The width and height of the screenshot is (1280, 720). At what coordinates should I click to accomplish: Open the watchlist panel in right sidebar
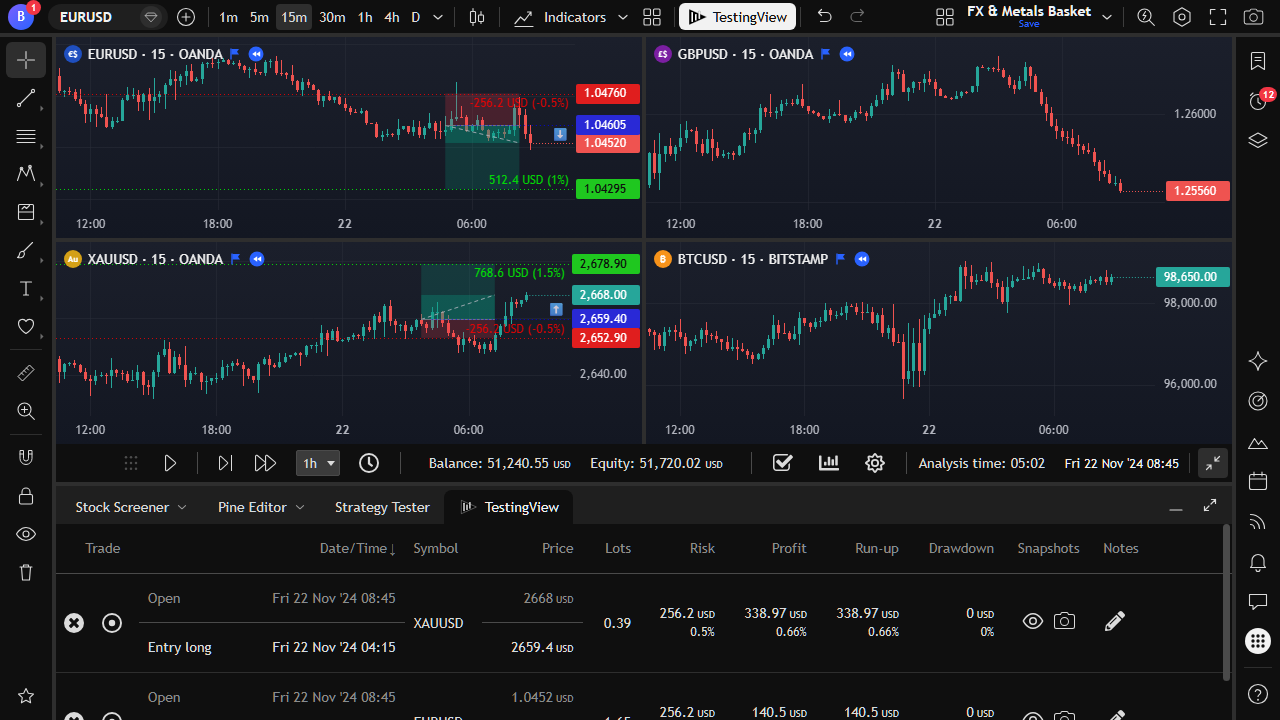(x=1258, y=61)
